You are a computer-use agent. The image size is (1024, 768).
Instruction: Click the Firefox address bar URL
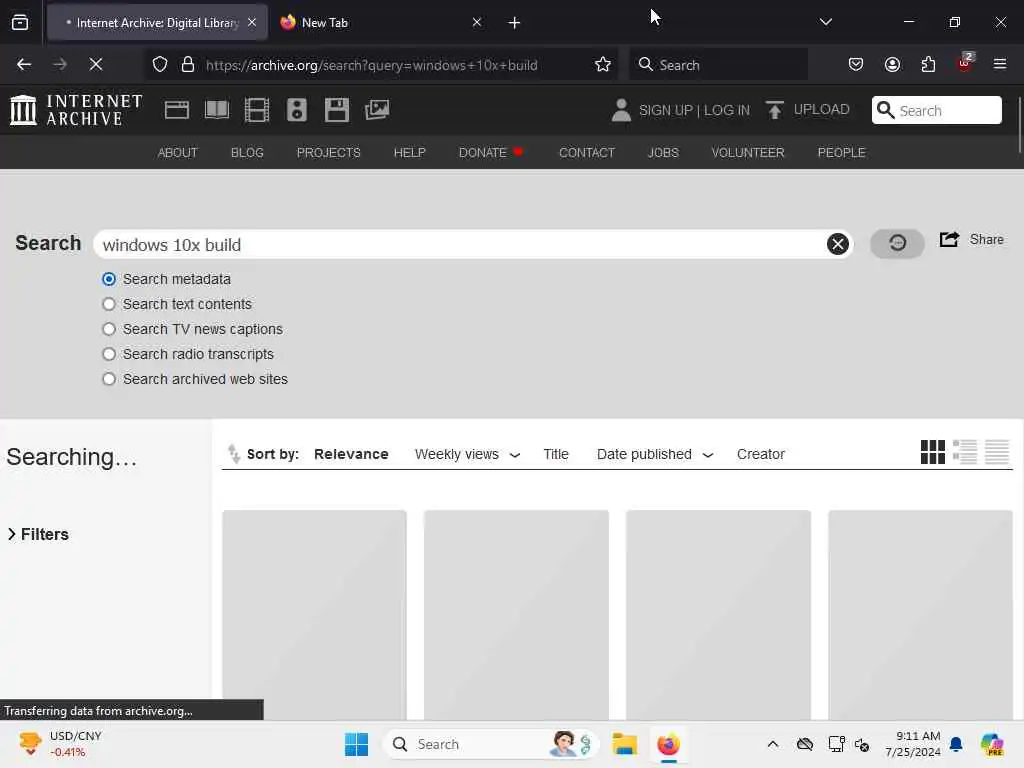[x=372, y=65]
